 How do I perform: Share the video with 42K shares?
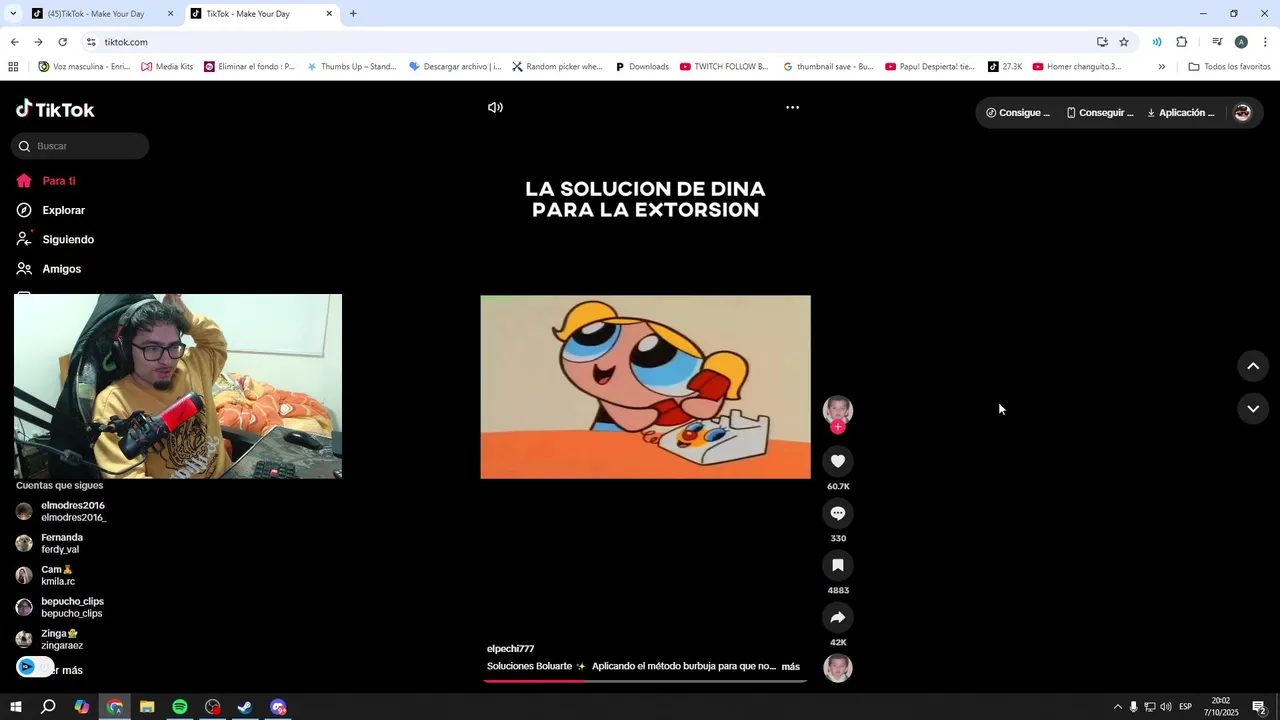click(x=838, y=617)
